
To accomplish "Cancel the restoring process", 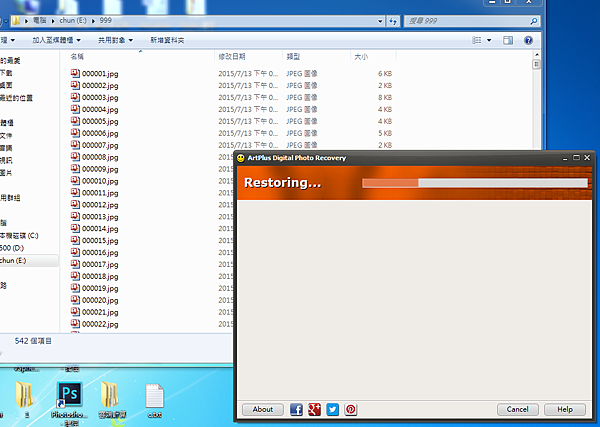I will pos(518,409).
